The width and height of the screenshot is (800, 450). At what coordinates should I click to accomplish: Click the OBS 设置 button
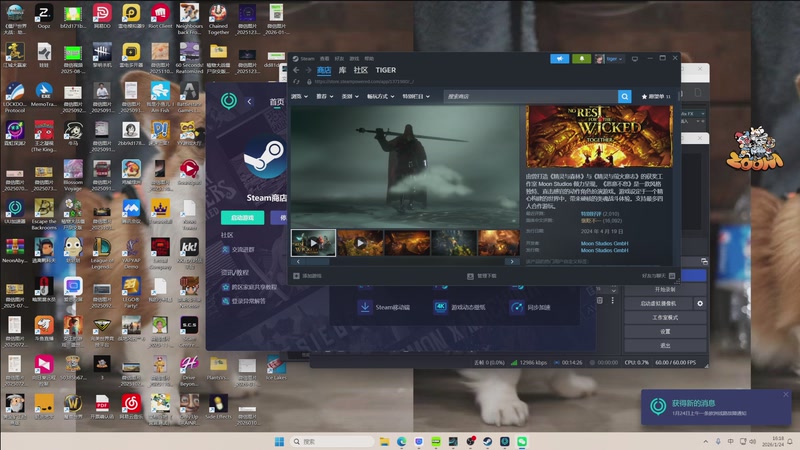pyautogui.click(x=665, y=332)
